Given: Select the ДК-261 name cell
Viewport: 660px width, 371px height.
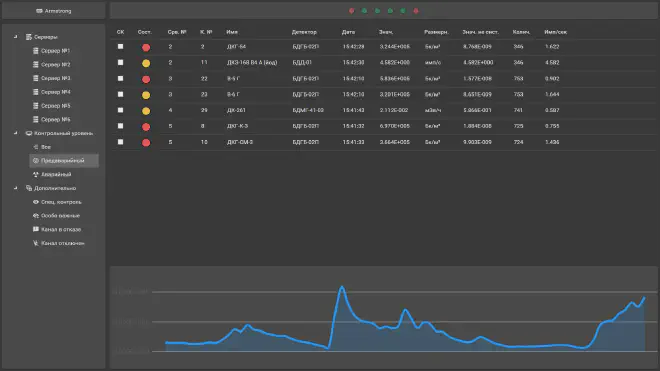Looking at the screenshot, I should pyautogui.click(x=236, y=110).
